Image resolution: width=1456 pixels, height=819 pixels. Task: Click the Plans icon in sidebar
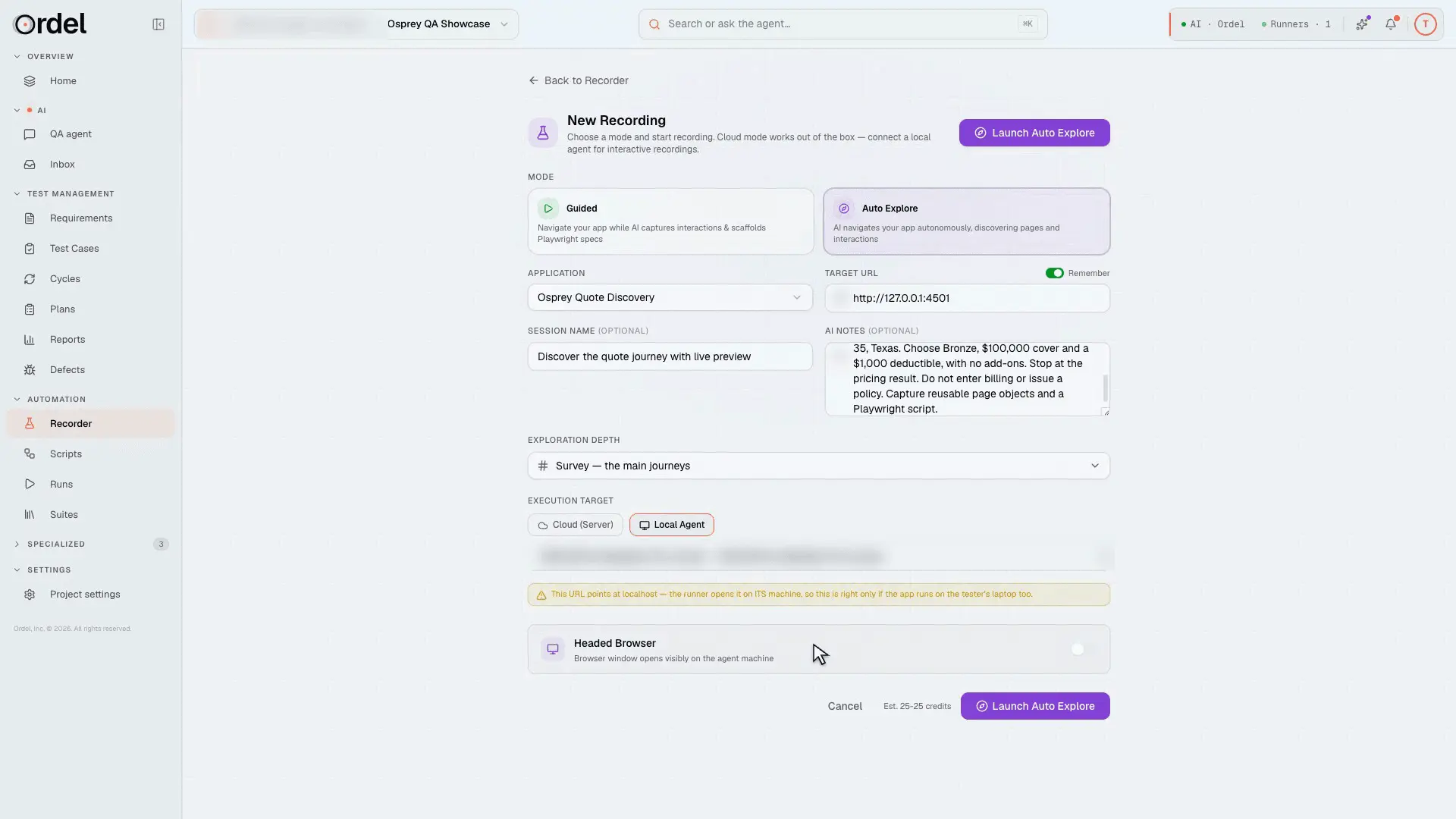[30, 309]
